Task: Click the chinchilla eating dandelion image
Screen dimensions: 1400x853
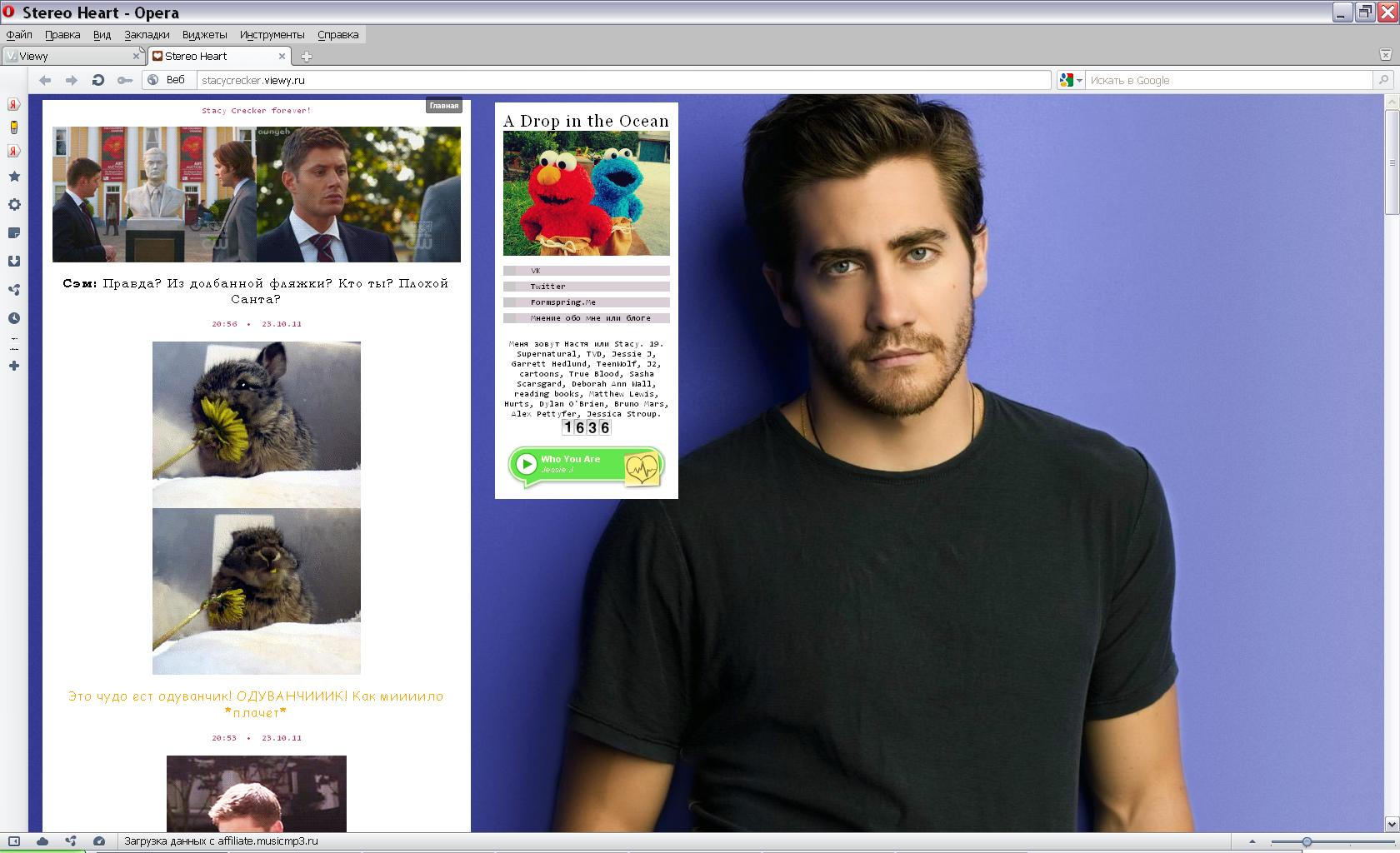Action: point(257,591)
